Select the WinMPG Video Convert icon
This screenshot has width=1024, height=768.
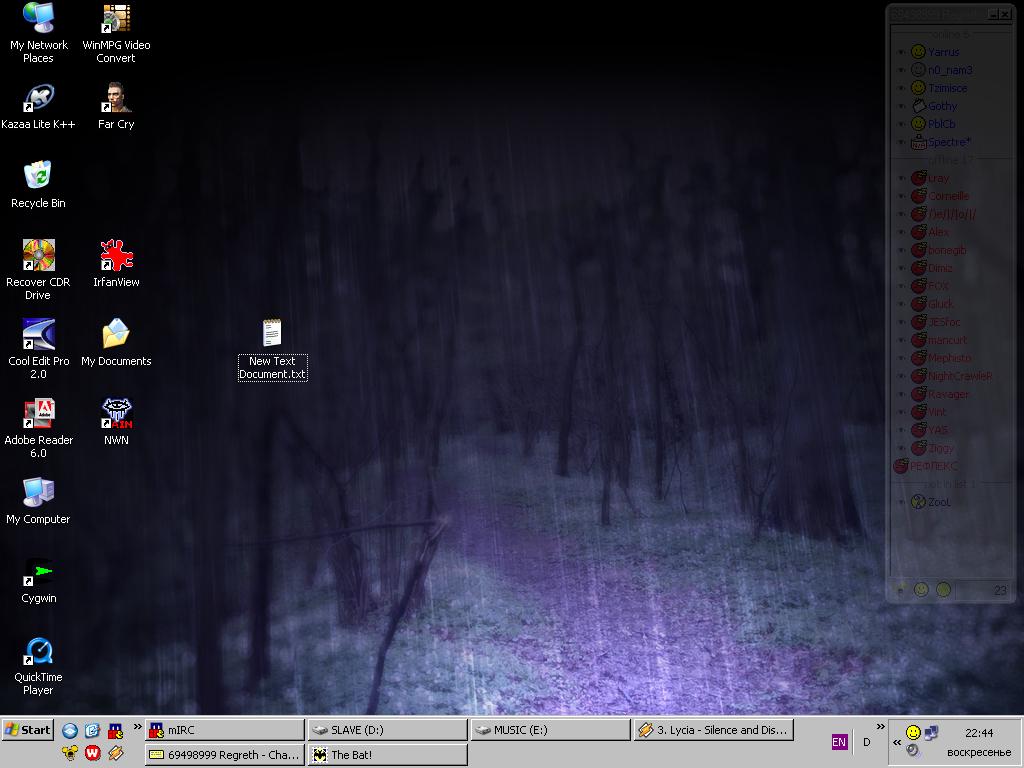tap(116, 20)
